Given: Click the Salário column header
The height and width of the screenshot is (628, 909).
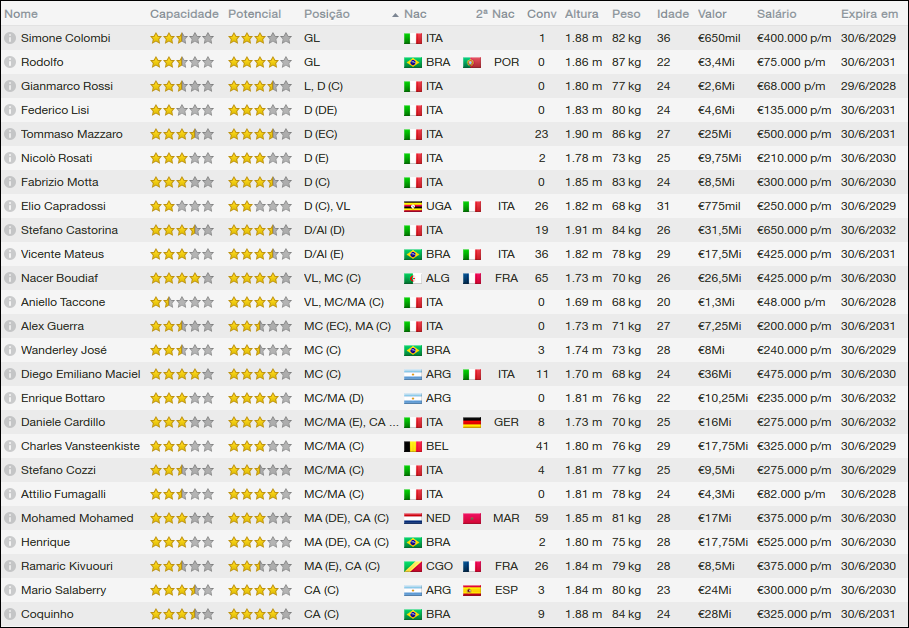Looking at the screenshot, I should [x=777, y=14].
